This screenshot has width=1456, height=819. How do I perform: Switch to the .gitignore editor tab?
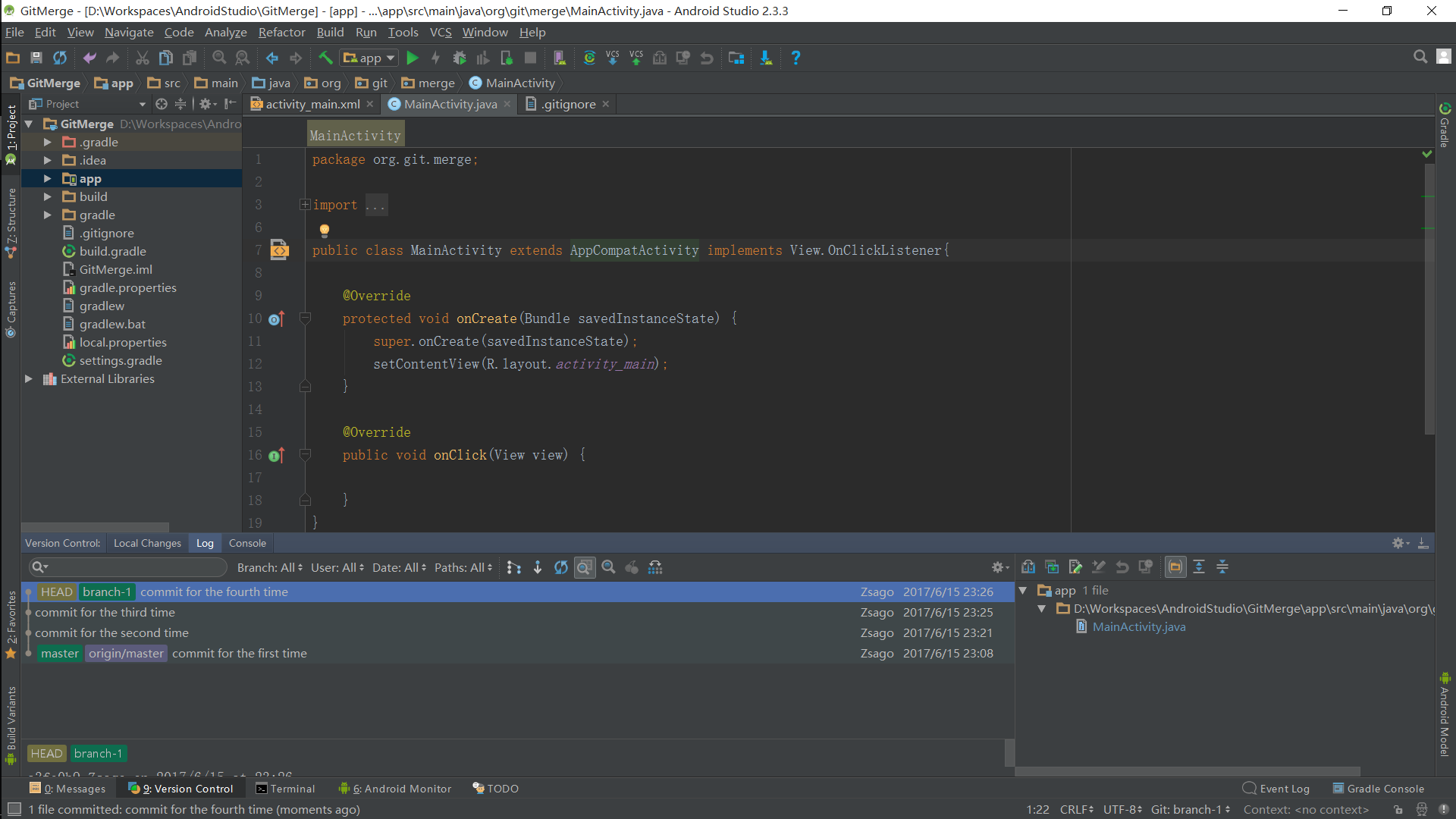point(569,104)
